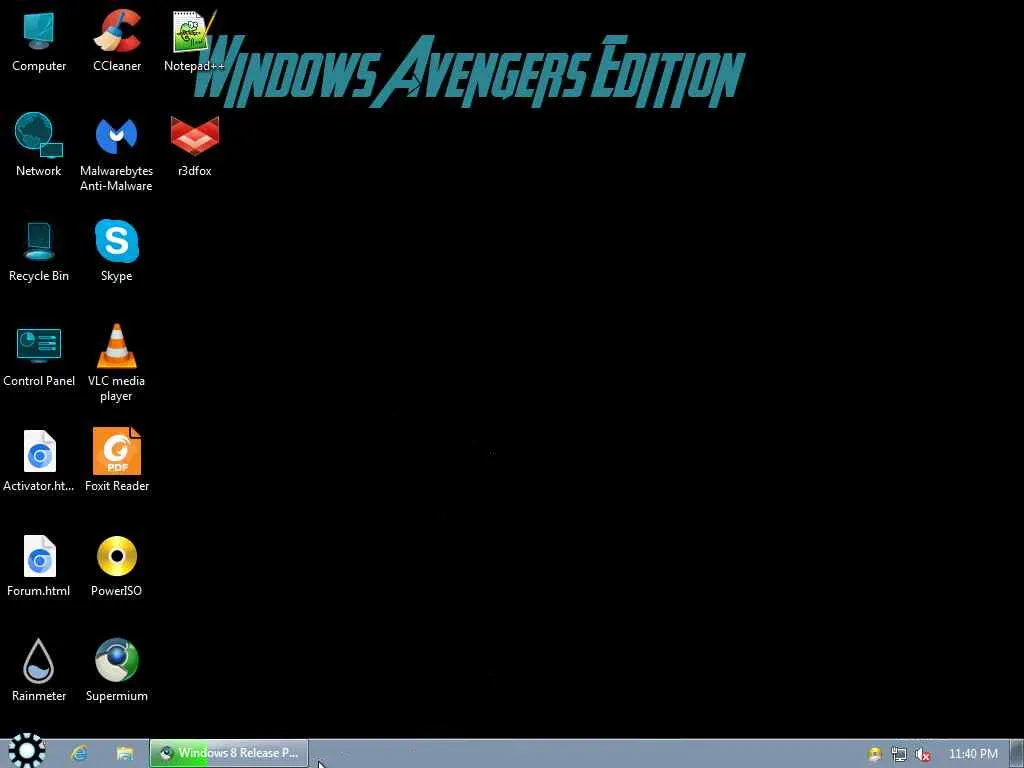Select the Forum.html file icon
Image resolution: width=1024 pixels, height=768 pixels.
point(39,566)
